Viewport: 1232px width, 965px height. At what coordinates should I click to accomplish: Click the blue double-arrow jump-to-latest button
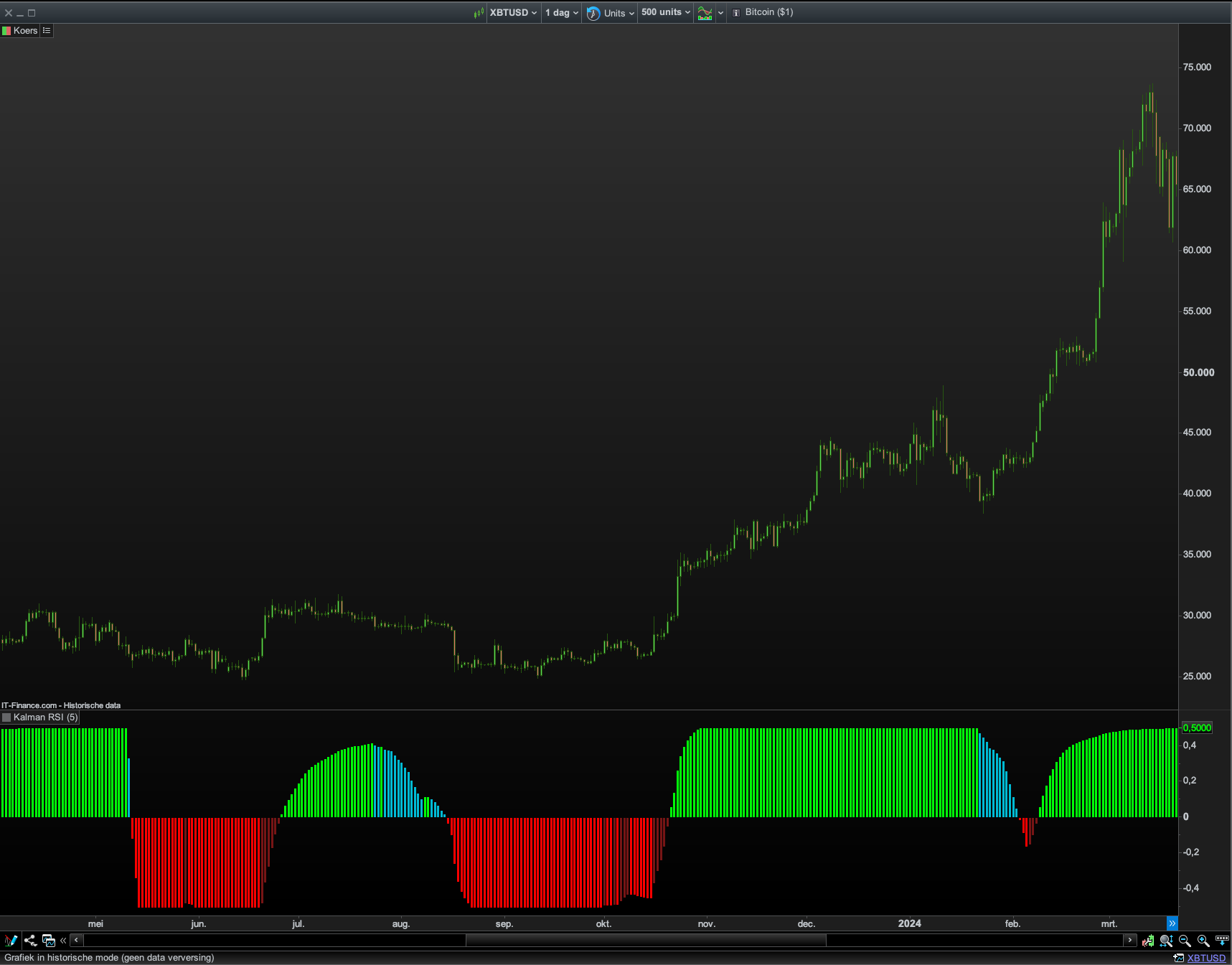[1172, 923]
